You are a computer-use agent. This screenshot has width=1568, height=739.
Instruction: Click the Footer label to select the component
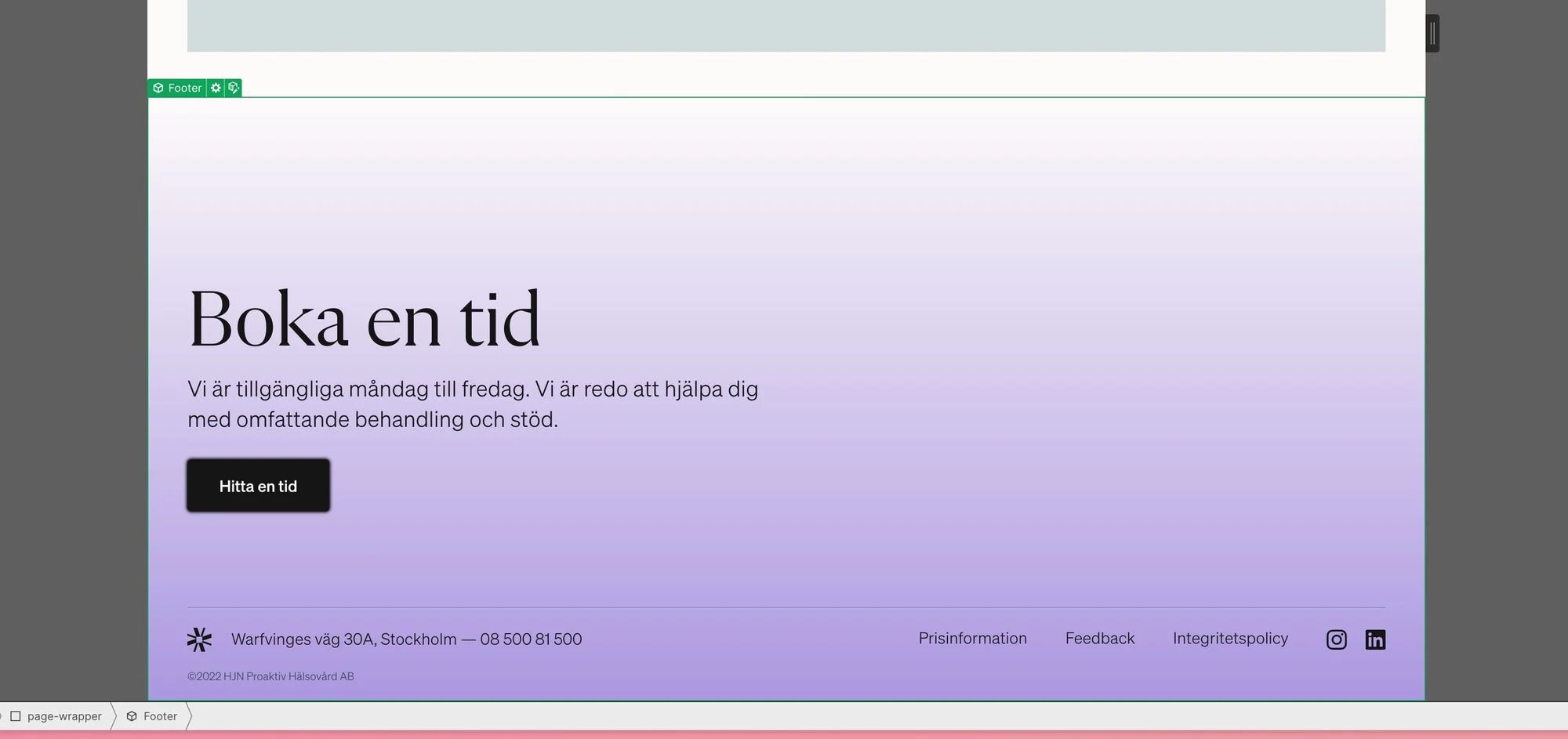pyautogui.click(x=185, y=88)
